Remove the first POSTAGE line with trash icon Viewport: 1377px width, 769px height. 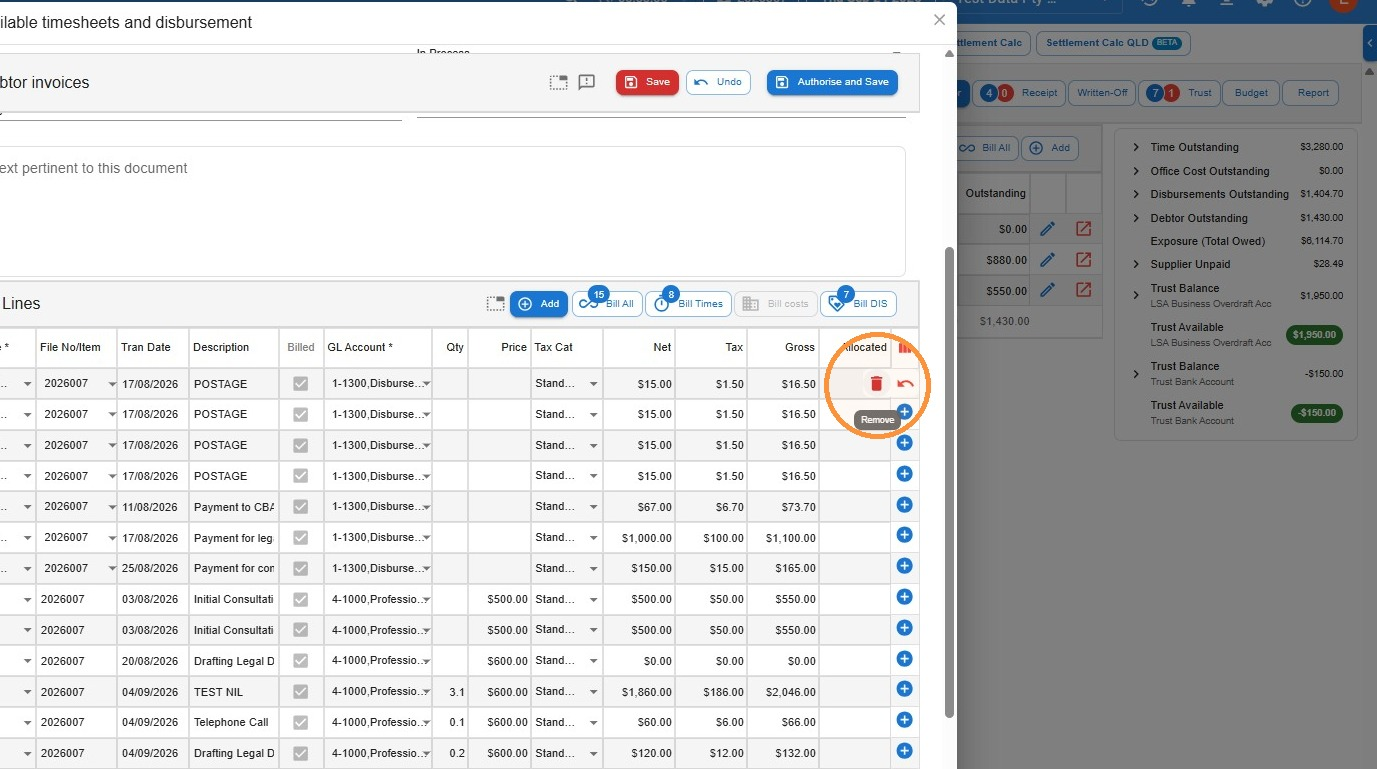876,383
